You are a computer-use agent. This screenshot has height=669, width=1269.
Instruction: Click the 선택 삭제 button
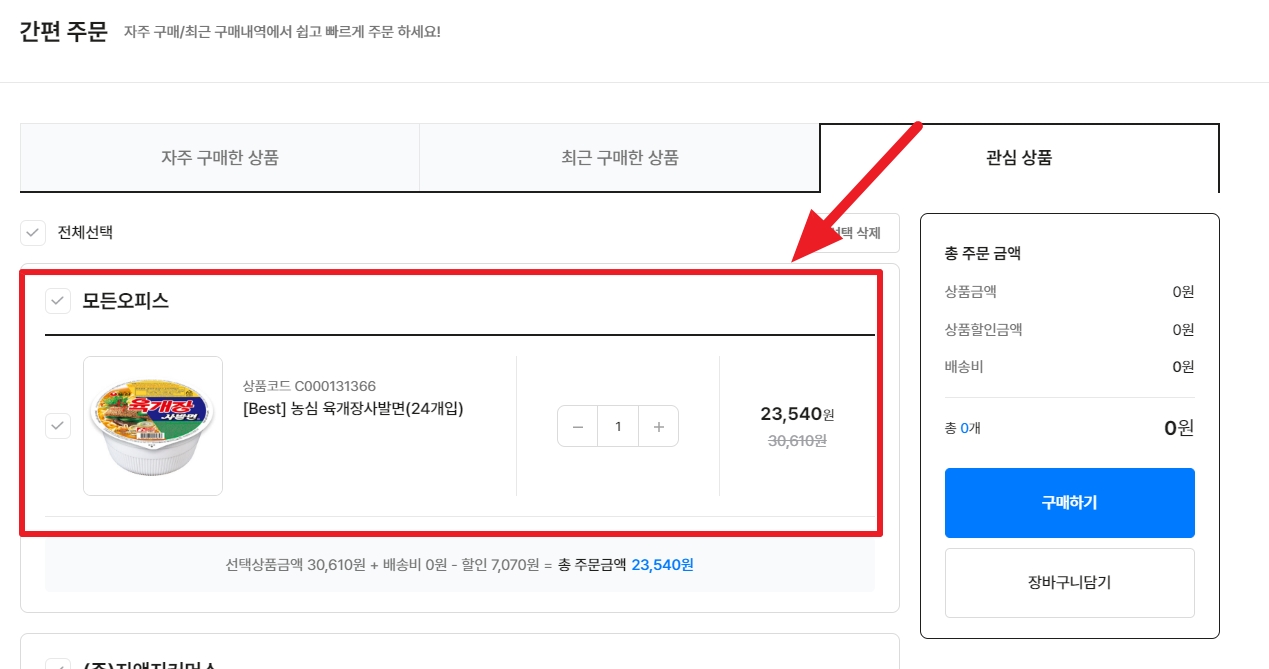(x=858, y=233)
